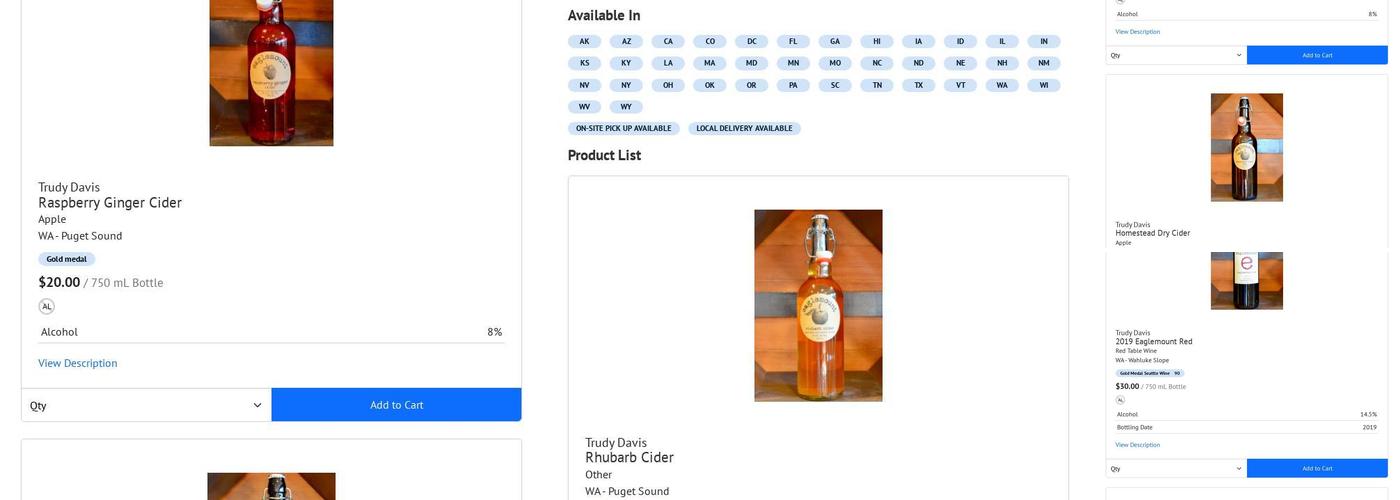
Task: View Description of Raspberry Ginger Cider
Action: point(78,363)
